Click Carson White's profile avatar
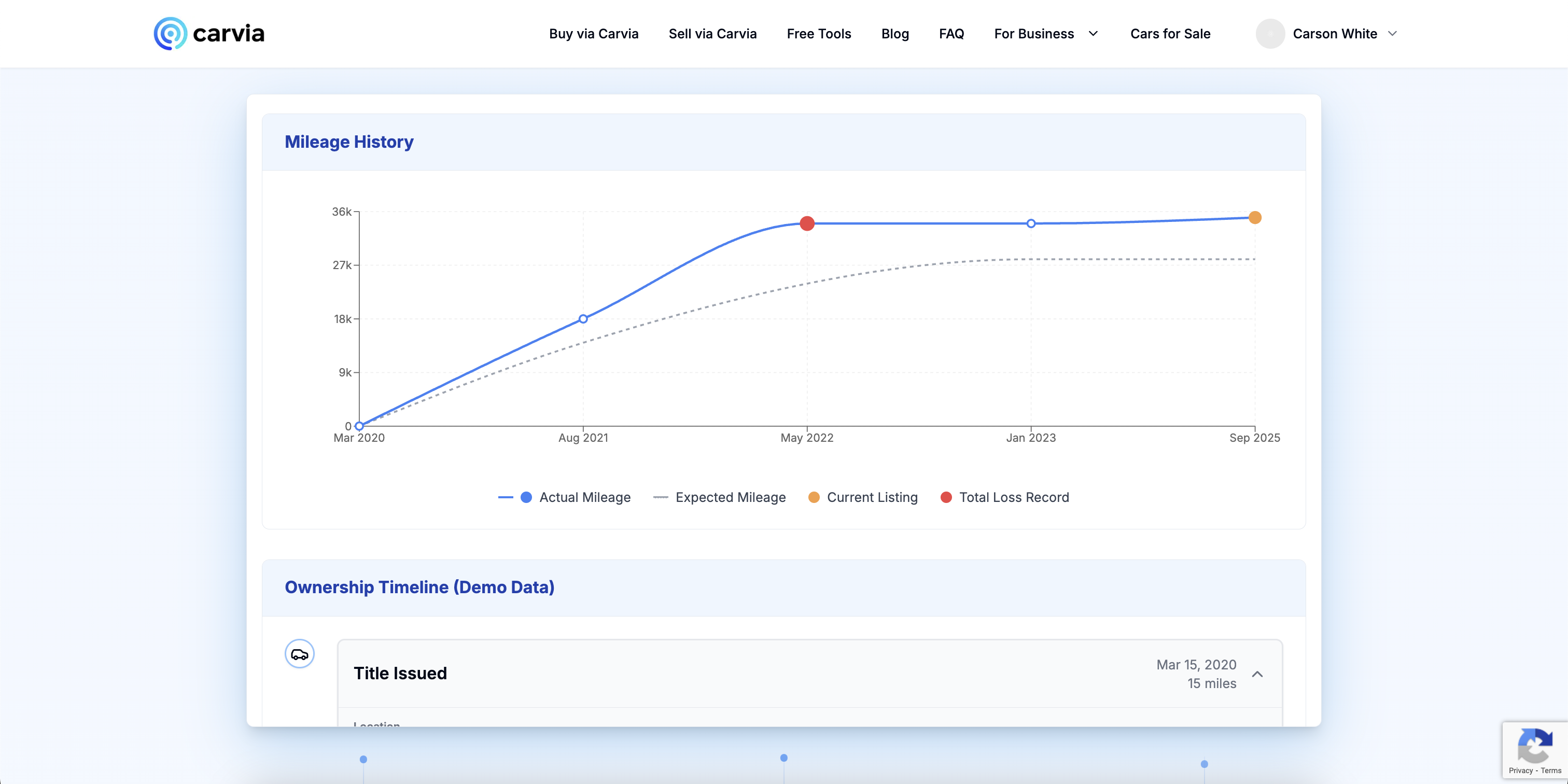Viewport: 1568px width, 784px height. 1270,34
